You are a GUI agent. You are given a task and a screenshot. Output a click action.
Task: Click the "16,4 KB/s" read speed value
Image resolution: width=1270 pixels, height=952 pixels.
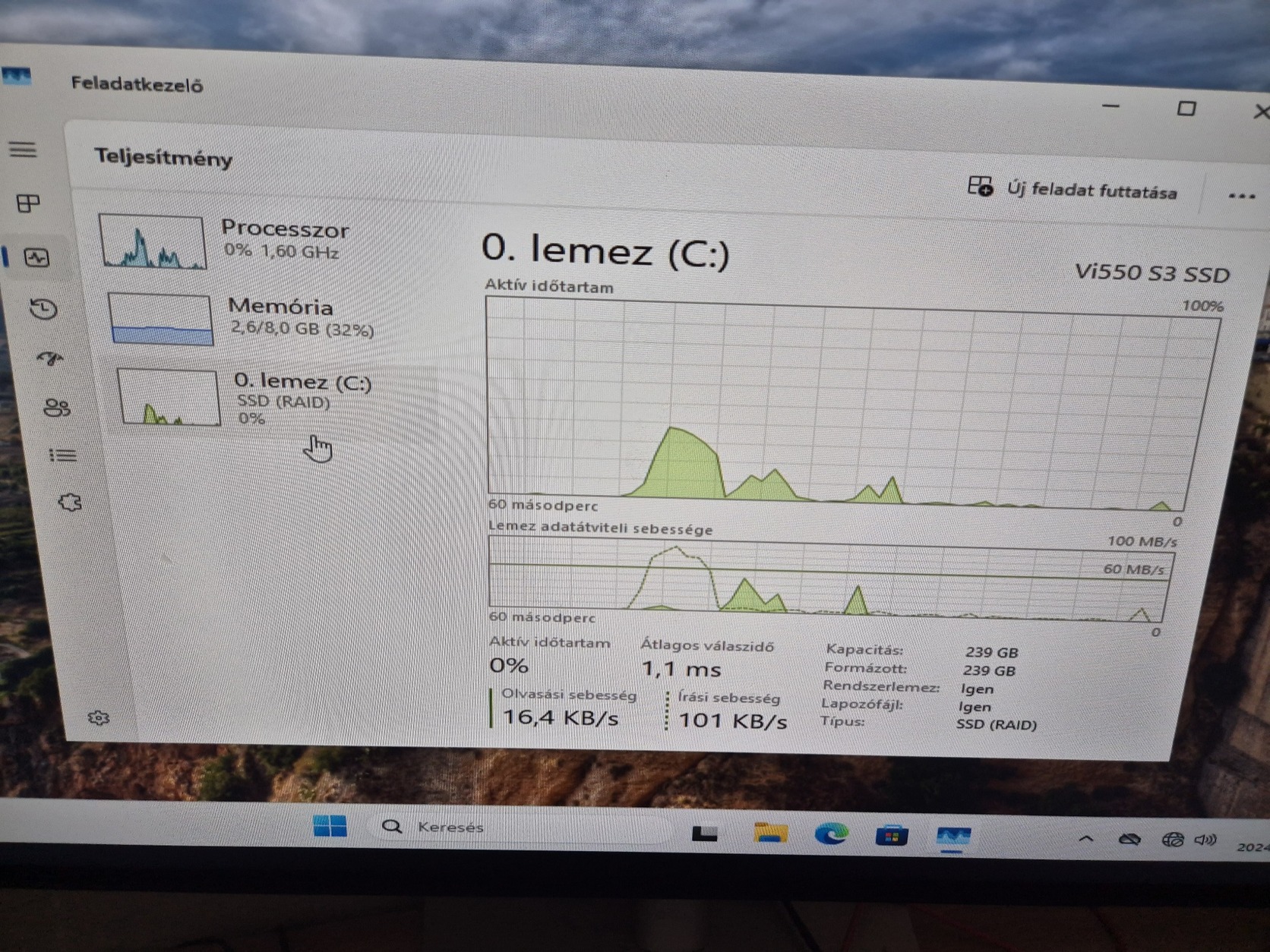pyautogui.click(x=561, y=717)
